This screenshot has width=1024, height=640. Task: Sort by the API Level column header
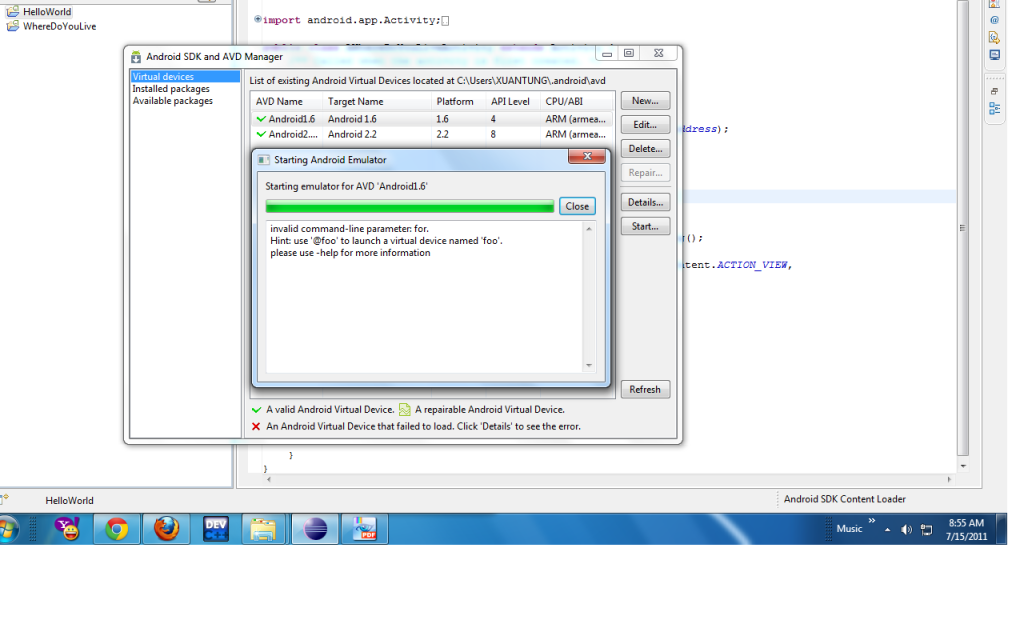(x=513, y=101)
